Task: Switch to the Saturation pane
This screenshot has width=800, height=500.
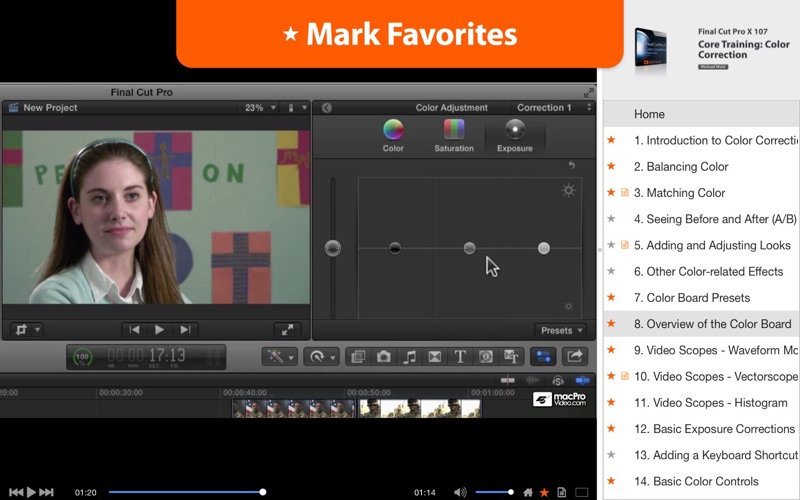Action: tap(454, 136)
